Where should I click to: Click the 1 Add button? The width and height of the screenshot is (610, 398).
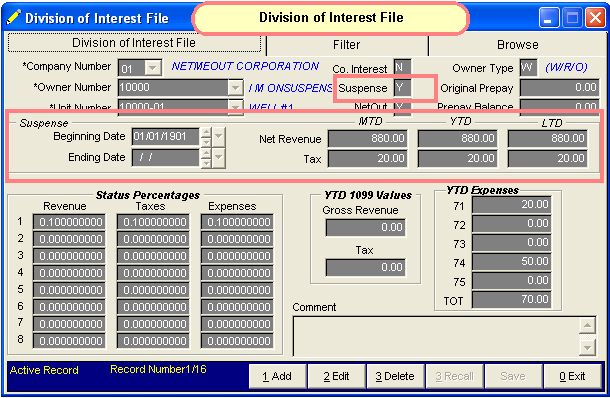(277, 376)
